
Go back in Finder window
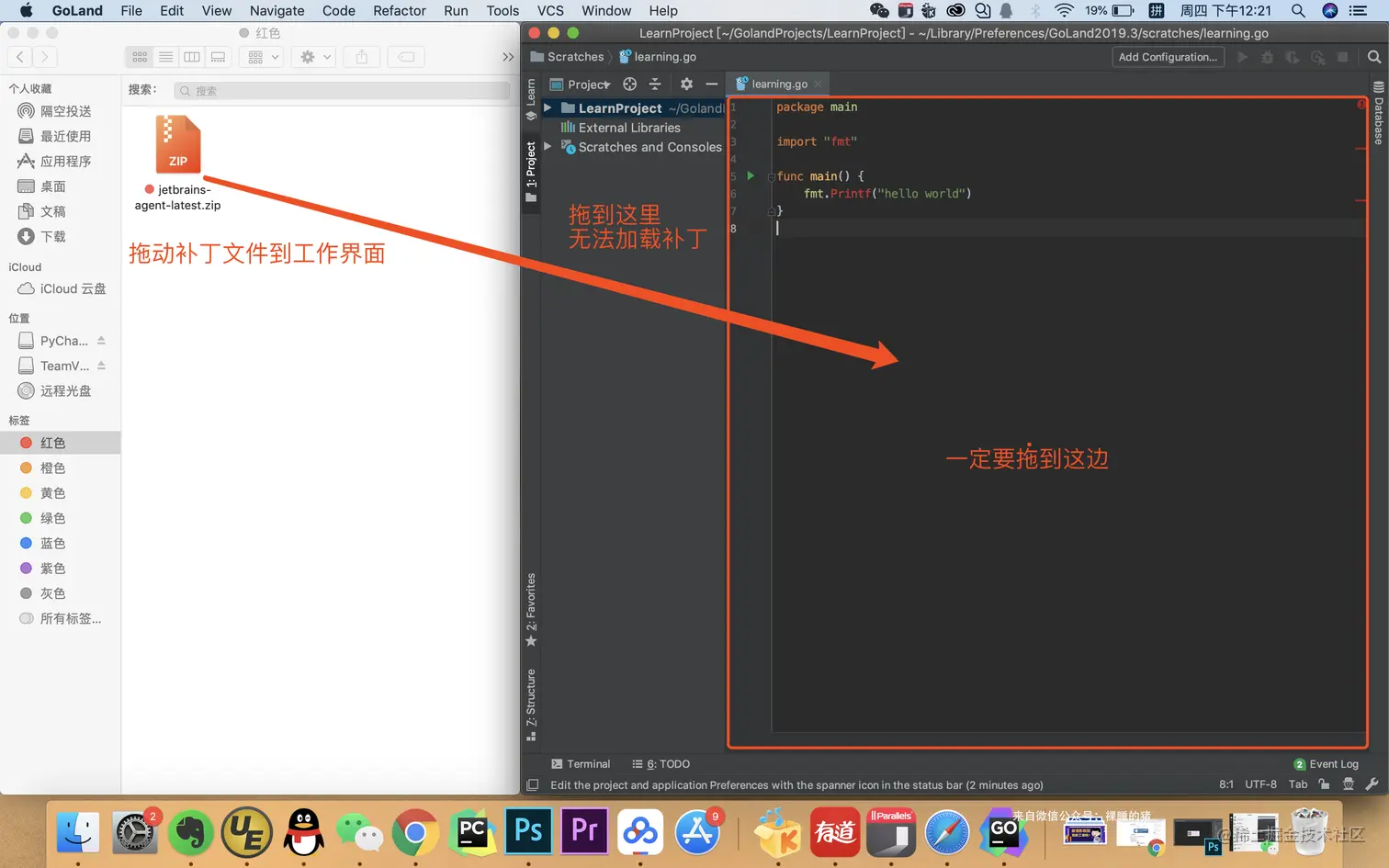(20, 57)
